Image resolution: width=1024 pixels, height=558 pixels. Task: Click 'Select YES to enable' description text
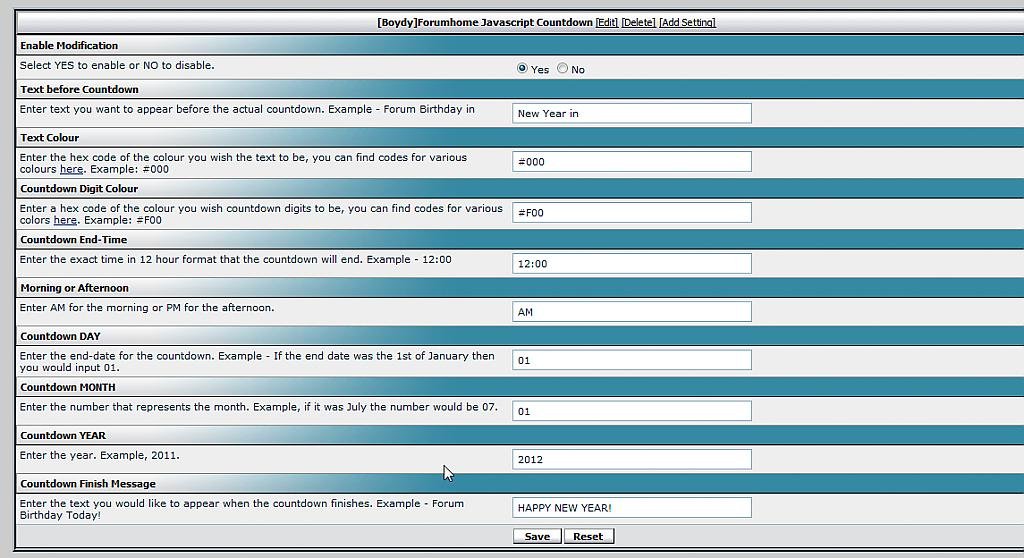(x=117, y=65)
